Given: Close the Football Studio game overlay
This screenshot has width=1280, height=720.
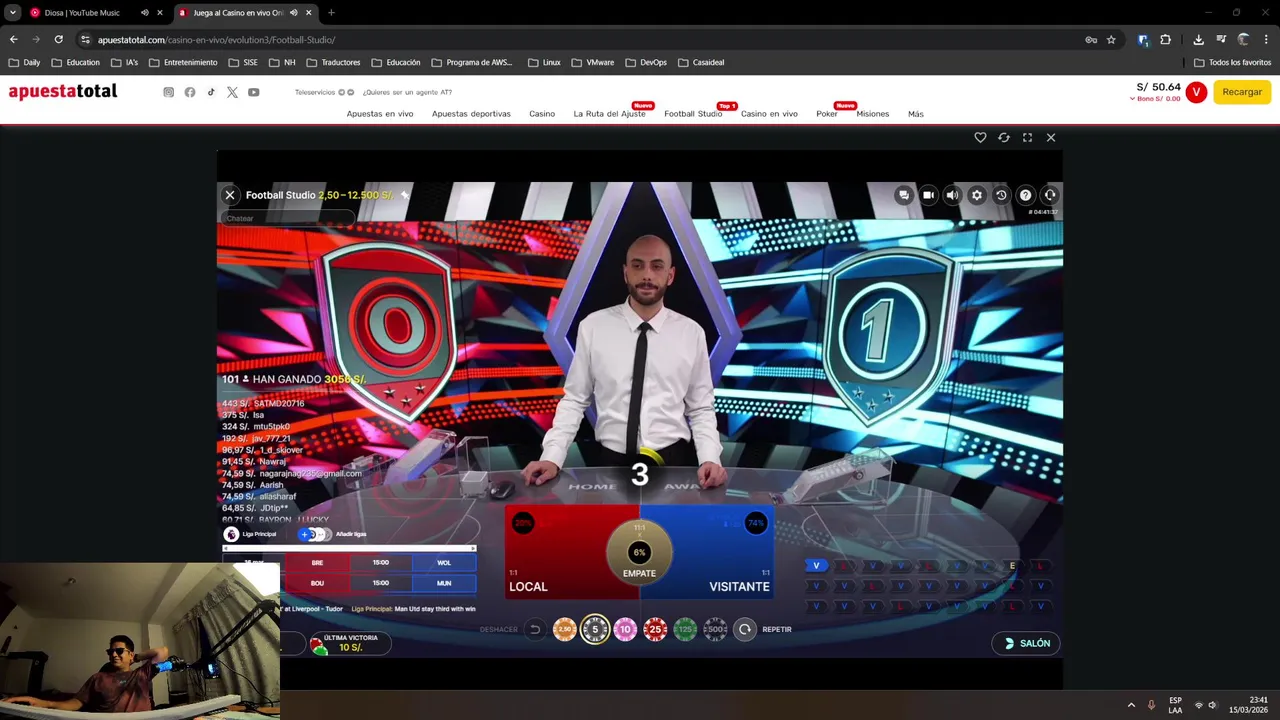Looking at the screenshot, I should pyautogui.click(x=1051, y=137).
